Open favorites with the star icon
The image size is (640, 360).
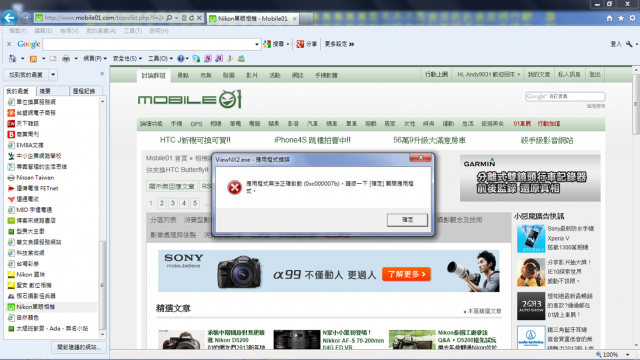621,18
